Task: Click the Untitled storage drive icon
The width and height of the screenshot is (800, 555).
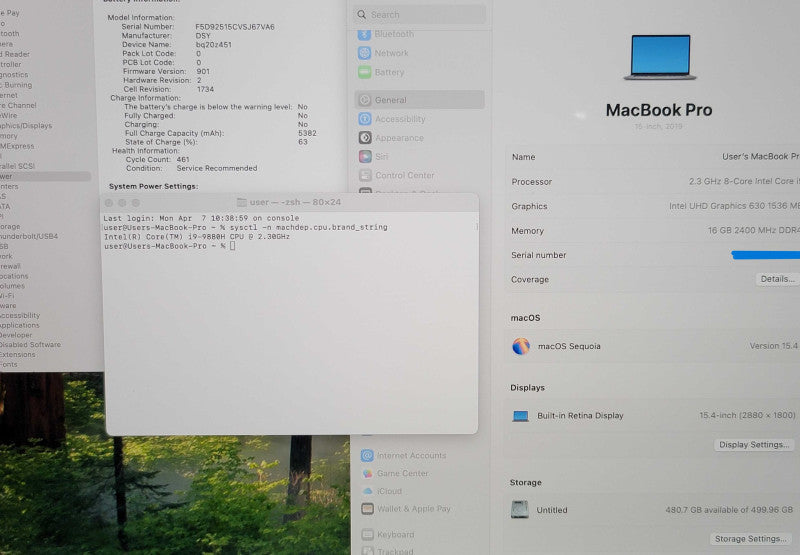Action: 519,509
